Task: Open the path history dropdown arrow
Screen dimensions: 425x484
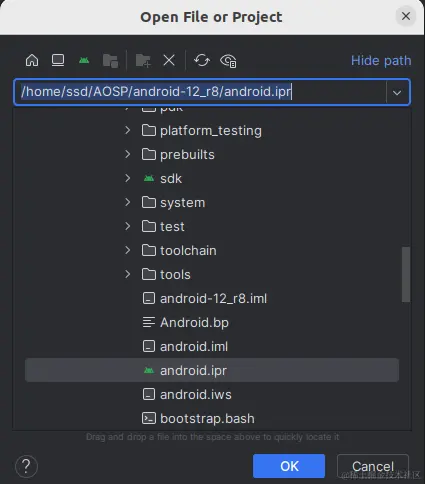Action: [397, 92]
